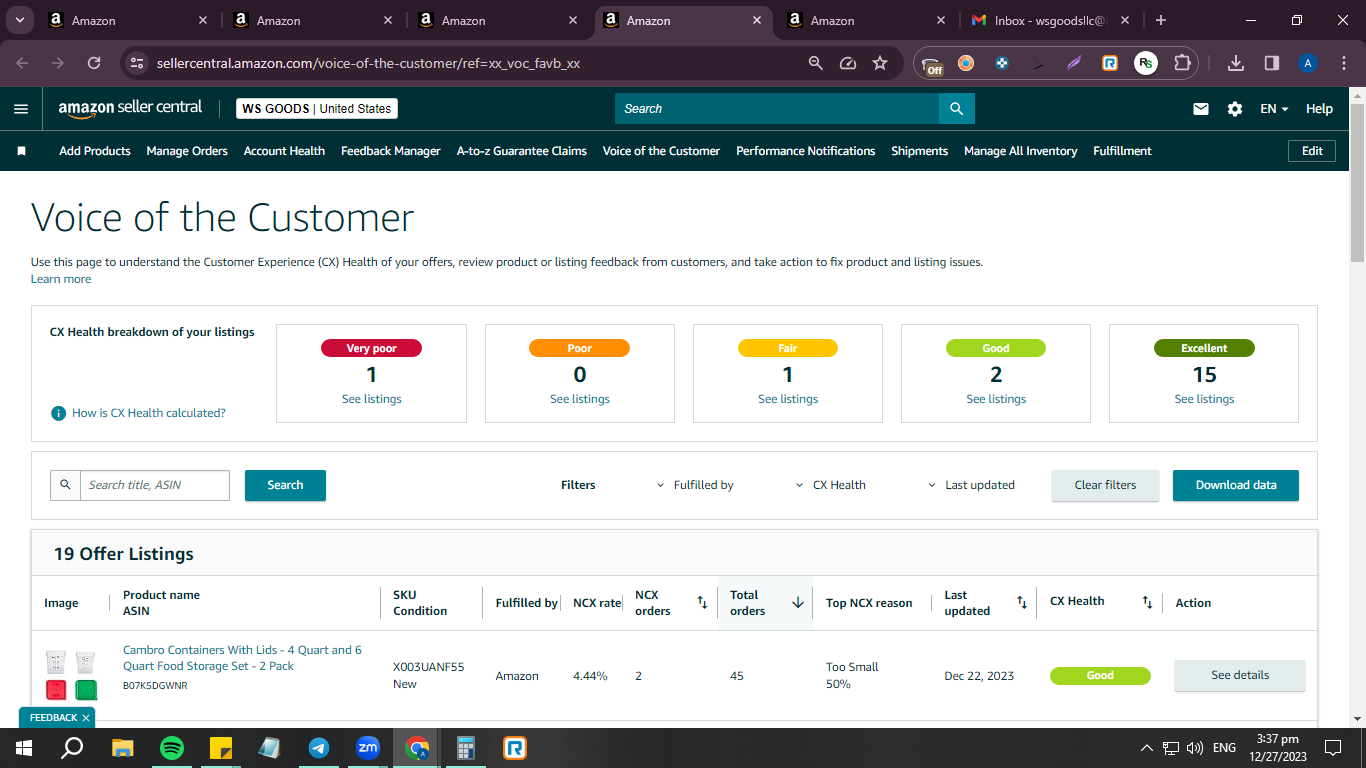Open Zoom from the taskbar

point(368,748)
